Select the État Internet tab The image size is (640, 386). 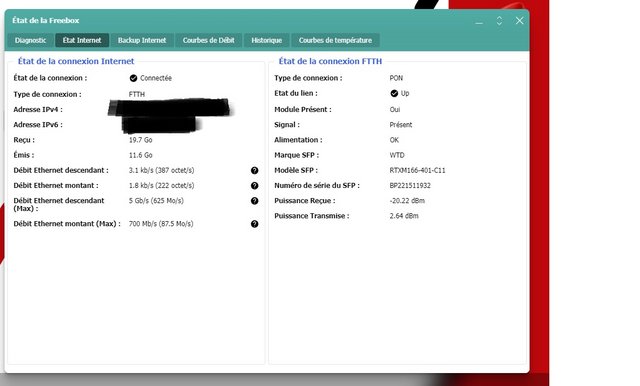(x=82, y=40)
